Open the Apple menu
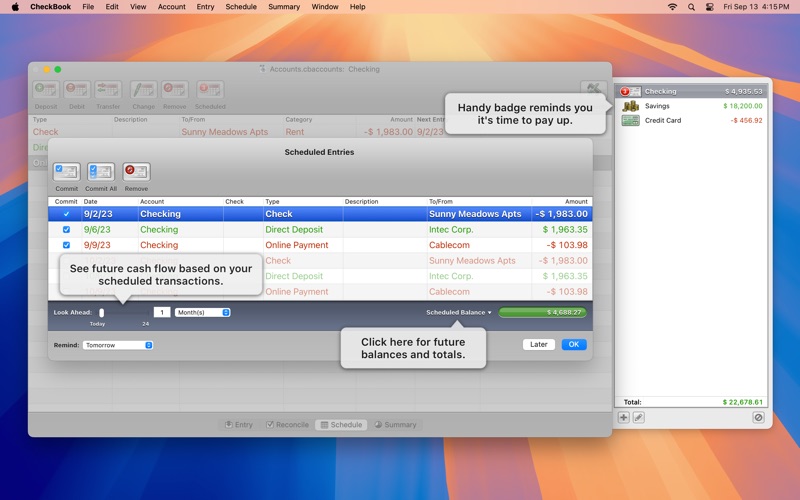800x500 pixels. point(15,7)
